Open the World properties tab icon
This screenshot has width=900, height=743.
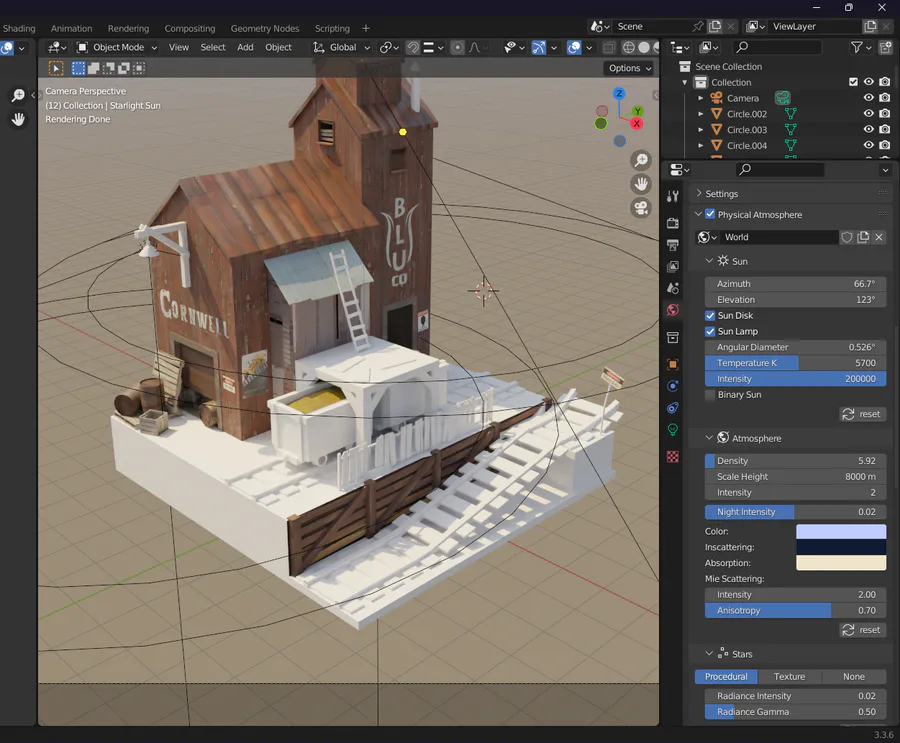pyautogui.click(x=673, y=310)
